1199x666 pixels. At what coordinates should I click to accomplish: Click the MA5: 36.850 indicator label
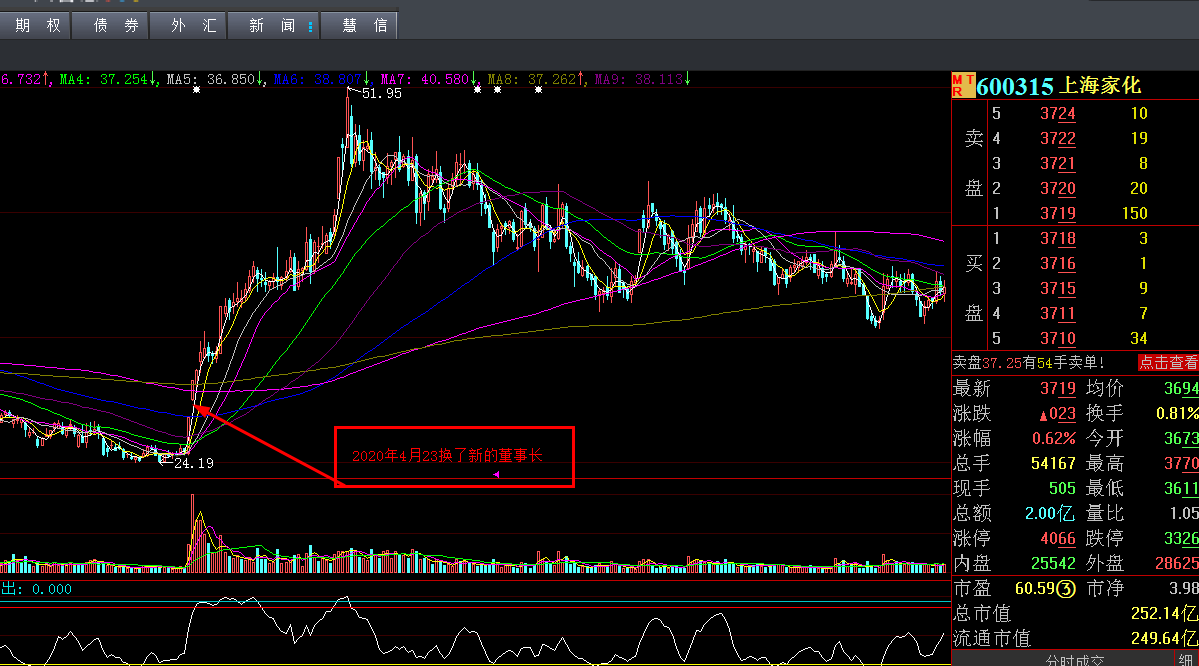(215, 80)
